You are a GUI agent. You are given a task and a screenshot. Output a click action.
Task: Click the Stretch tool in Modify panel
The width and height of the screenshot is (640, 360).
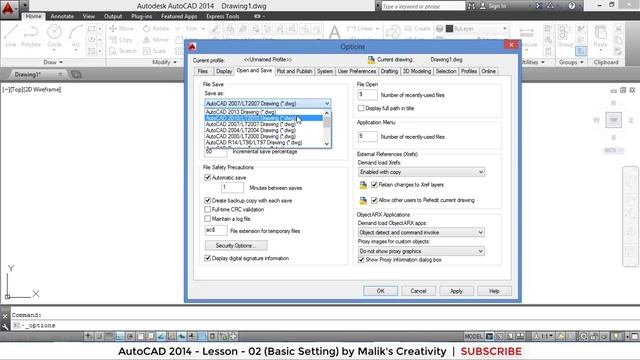point(123,51)
